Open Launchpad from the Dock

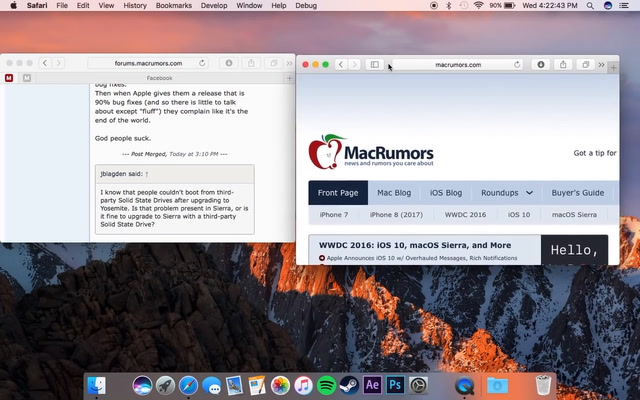point(165,385)
